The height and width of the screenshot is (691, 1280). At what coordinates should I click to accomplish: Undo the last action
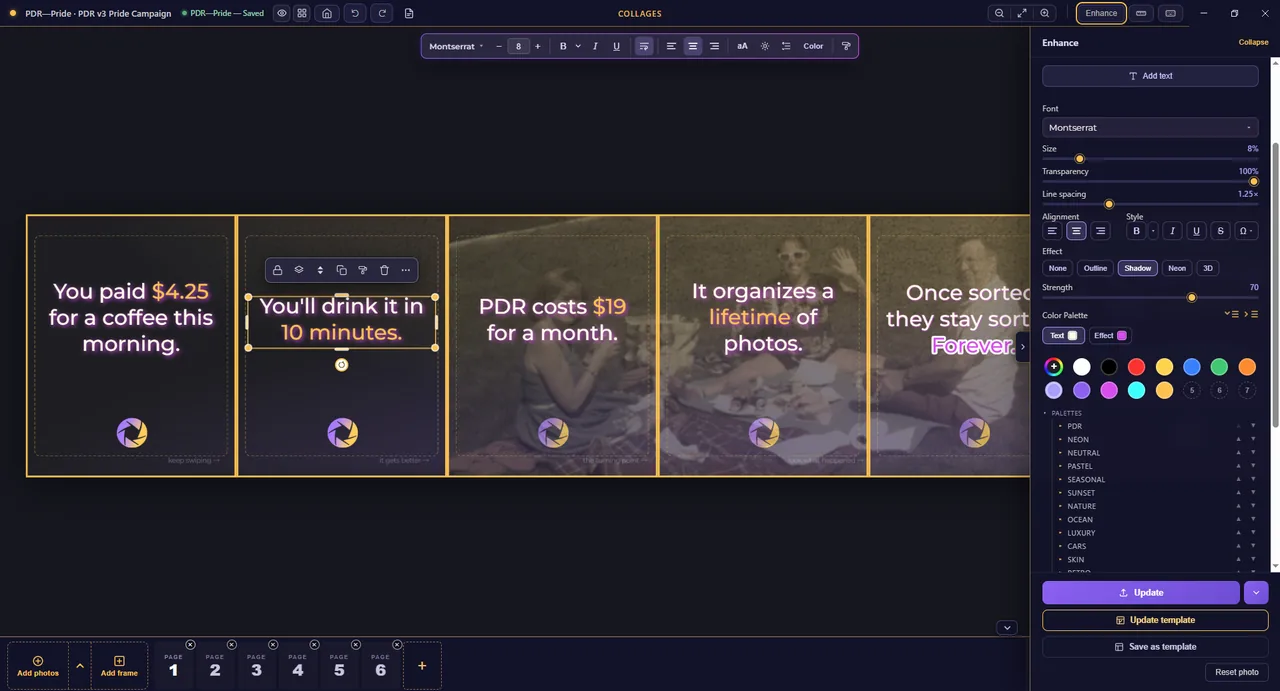(x=355, y=13)
